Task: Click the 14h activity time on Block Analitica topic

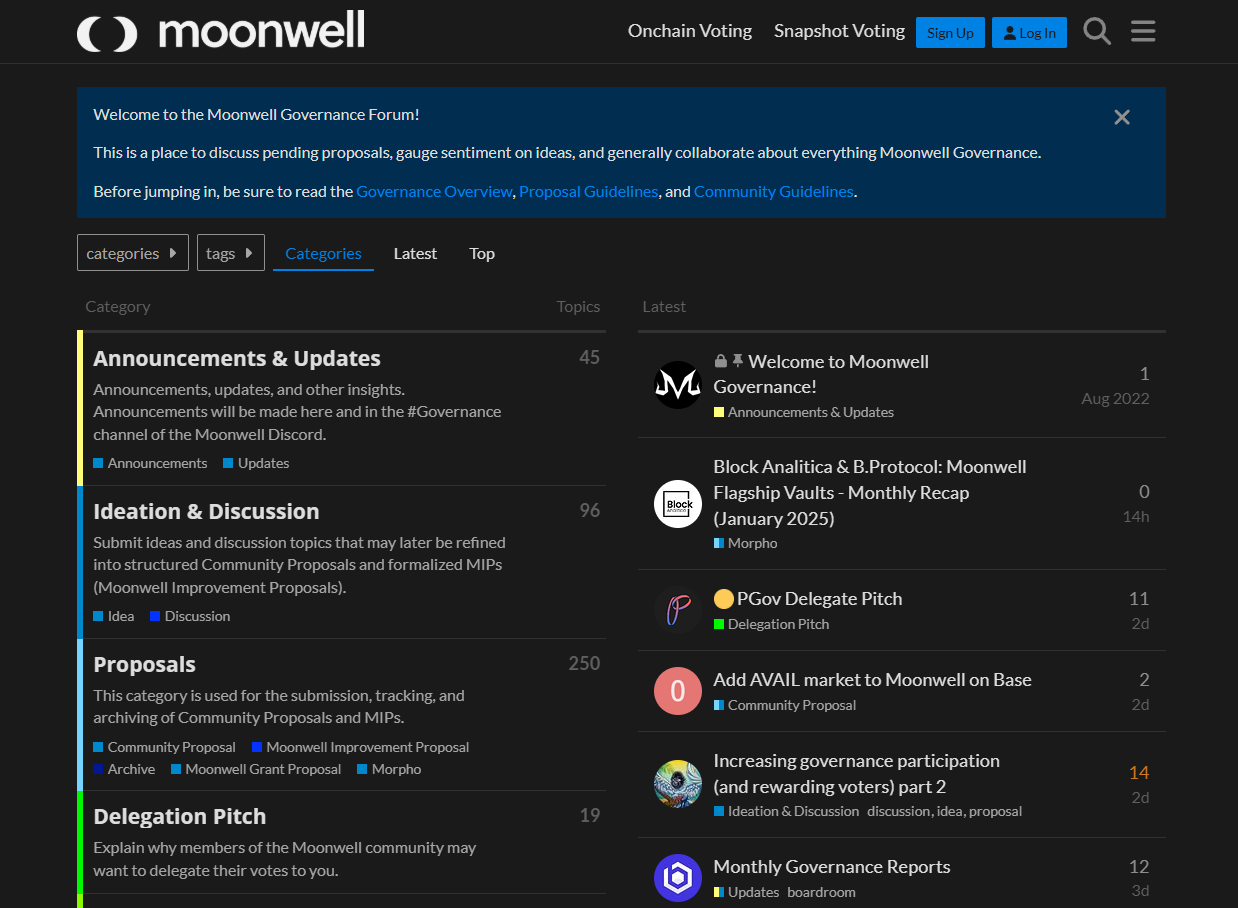Action: [x=1136, y=517]
